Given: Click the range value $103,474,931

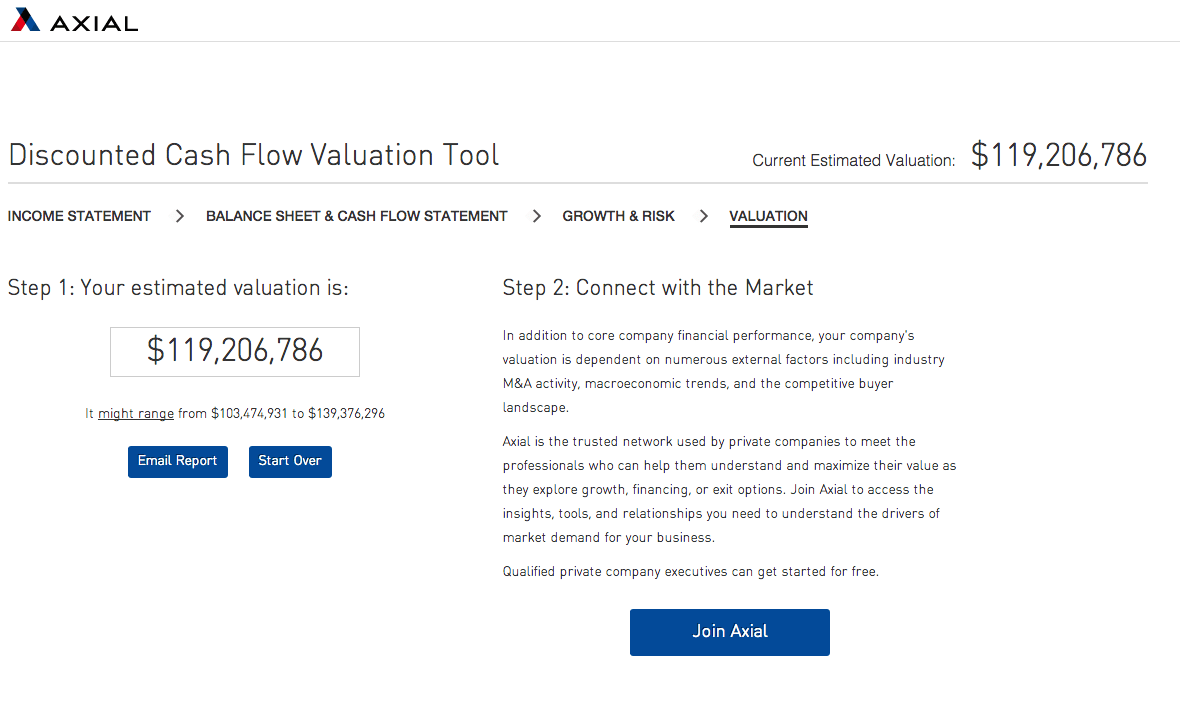Looking at the screenshot, I should (249, 413).
